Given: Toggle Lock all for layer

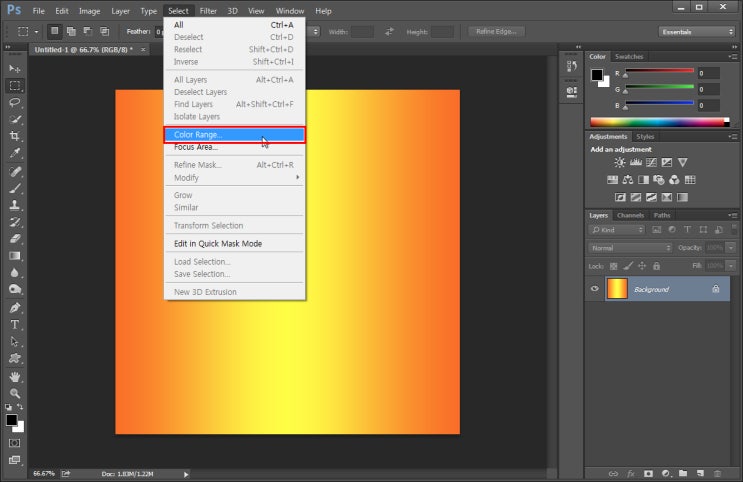Looking at the screenshot, I should click(x=656, y=266).
